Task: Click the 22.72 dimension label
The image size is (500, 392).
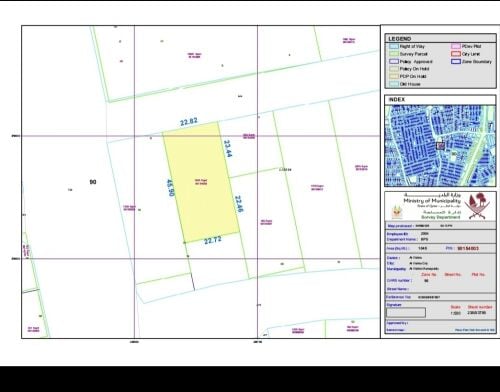Action: point(213,240)
